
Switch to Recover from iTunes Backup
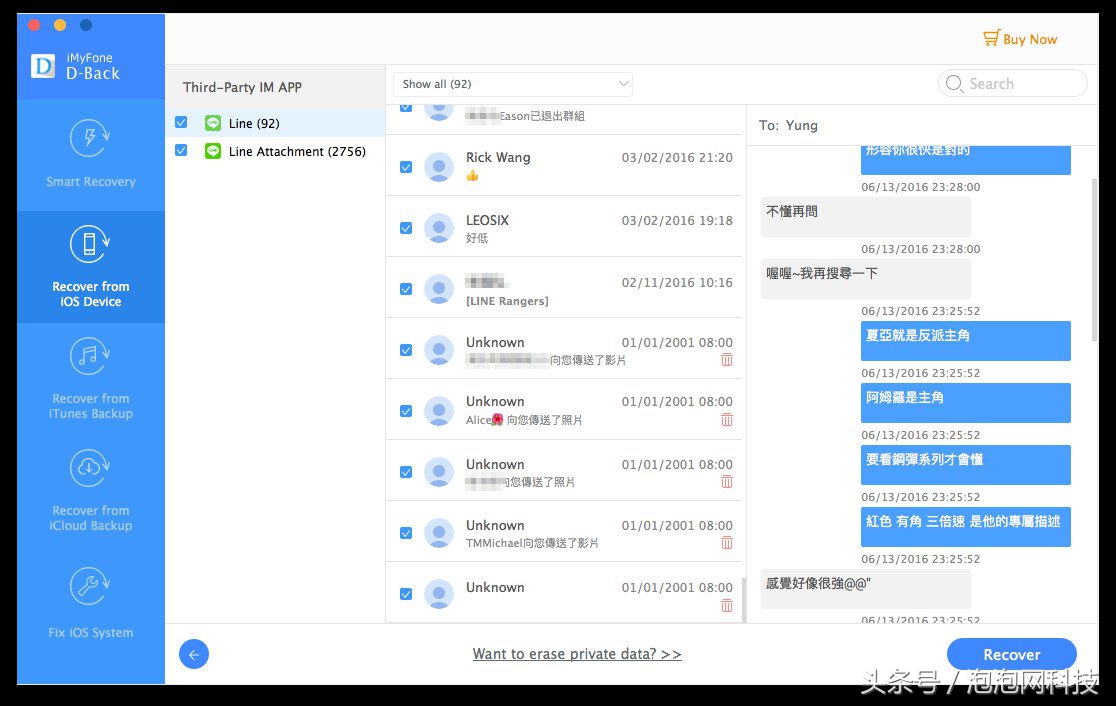tap(91, 380)
